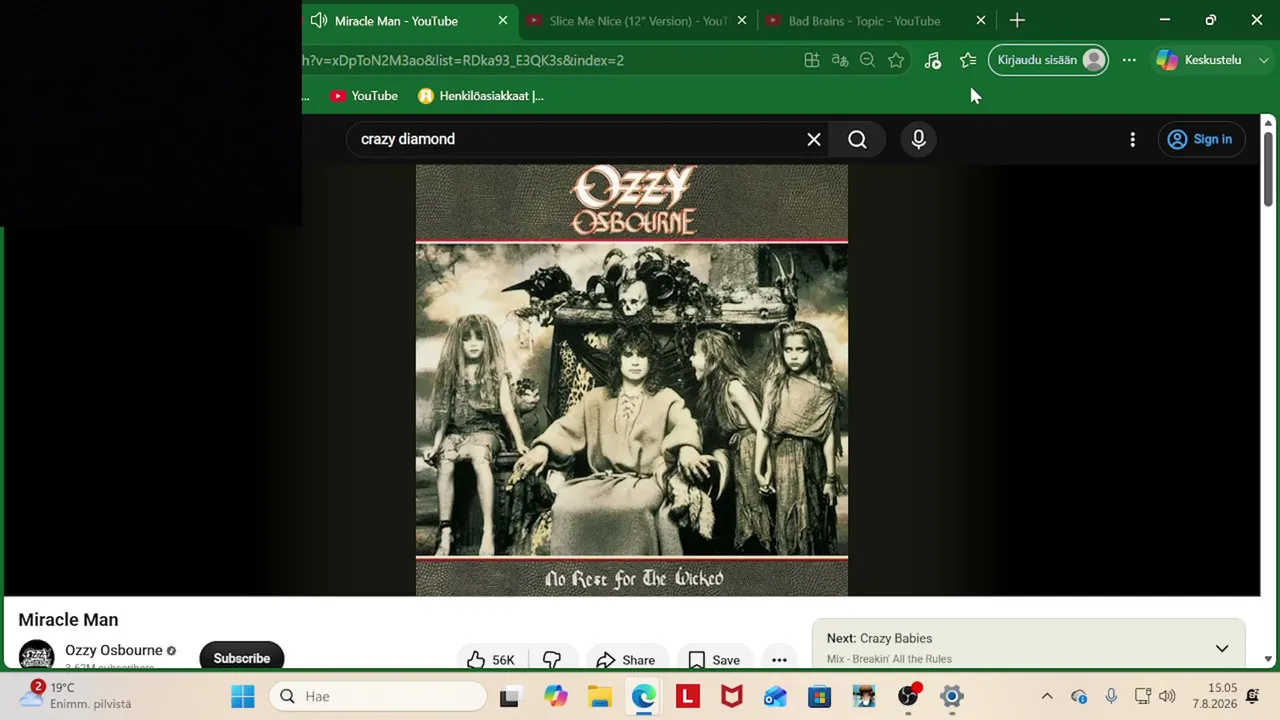Image resolution: width=1280 pixels, height=720 pixels.
Task: Close the Miracle Man tab
Action: tap(503, 20)
